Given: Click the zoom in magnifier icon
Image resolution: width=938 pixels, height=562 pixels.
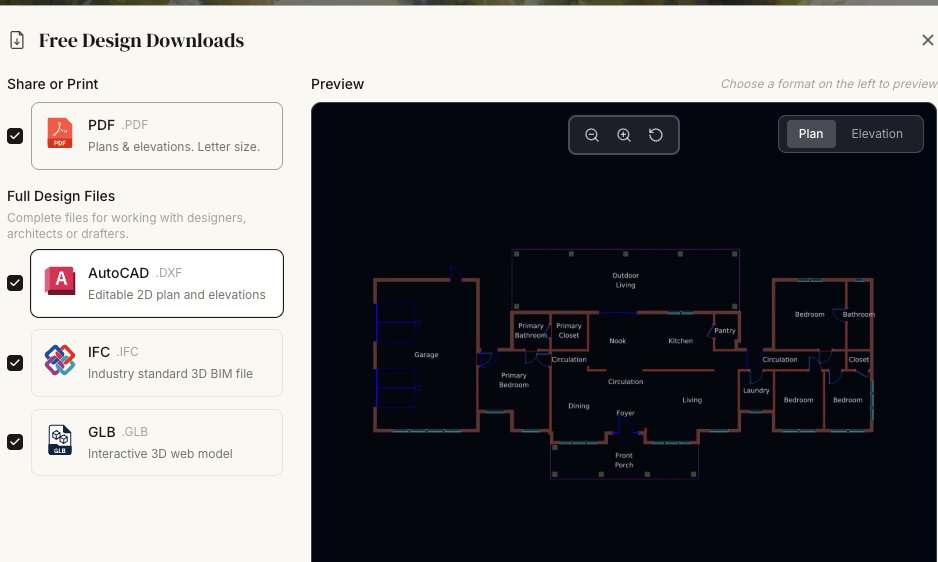Looking at the screenshot, I should tap(624, 135).
